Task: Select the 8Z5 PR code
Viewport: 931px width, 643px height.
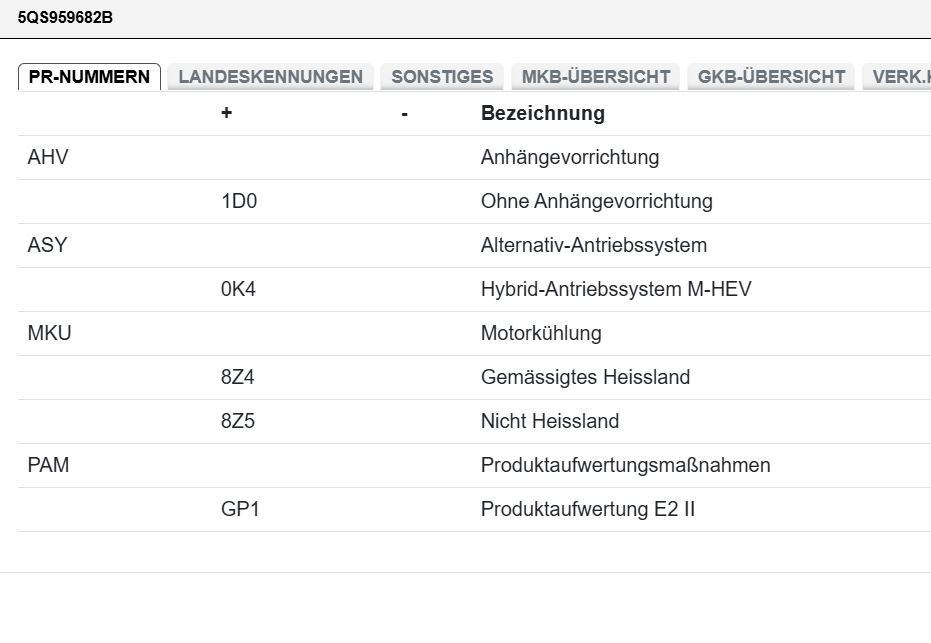Action: pyautogui.click(x=238, y=421)
